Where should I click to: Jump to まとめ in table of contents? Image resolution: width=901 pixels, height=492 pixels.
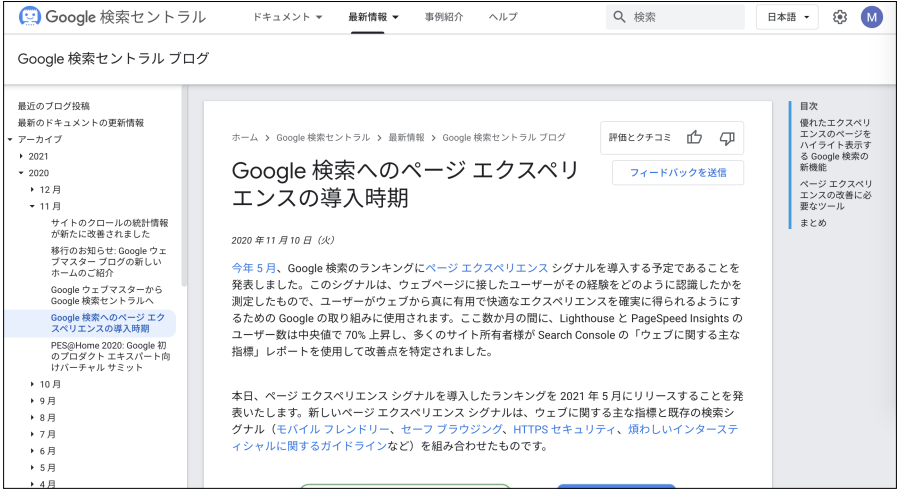point(813,223)
